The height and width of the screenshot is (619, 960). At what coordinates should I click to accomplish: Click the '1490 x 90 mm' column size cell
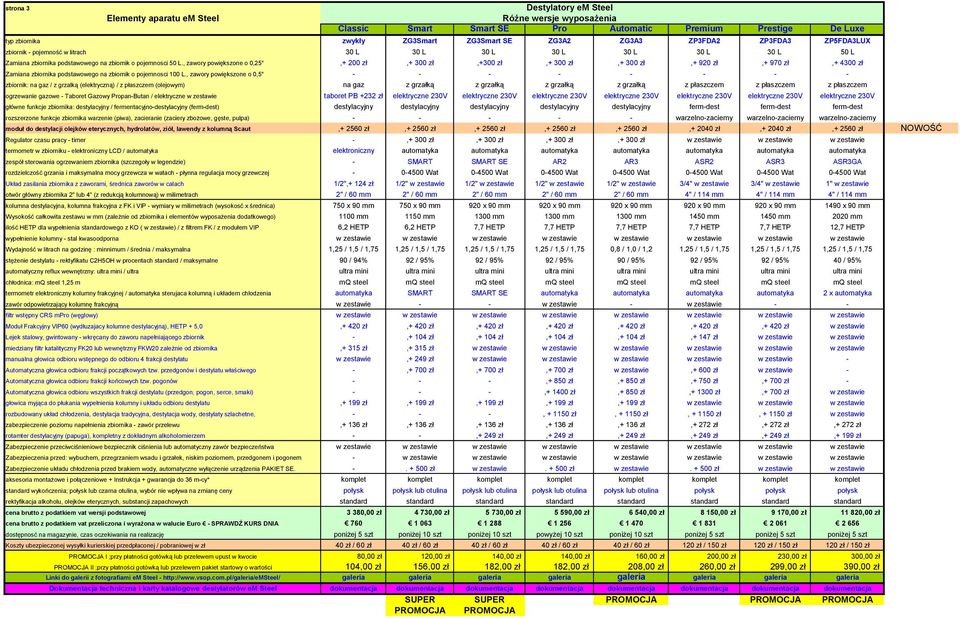(x=847, y=206)
